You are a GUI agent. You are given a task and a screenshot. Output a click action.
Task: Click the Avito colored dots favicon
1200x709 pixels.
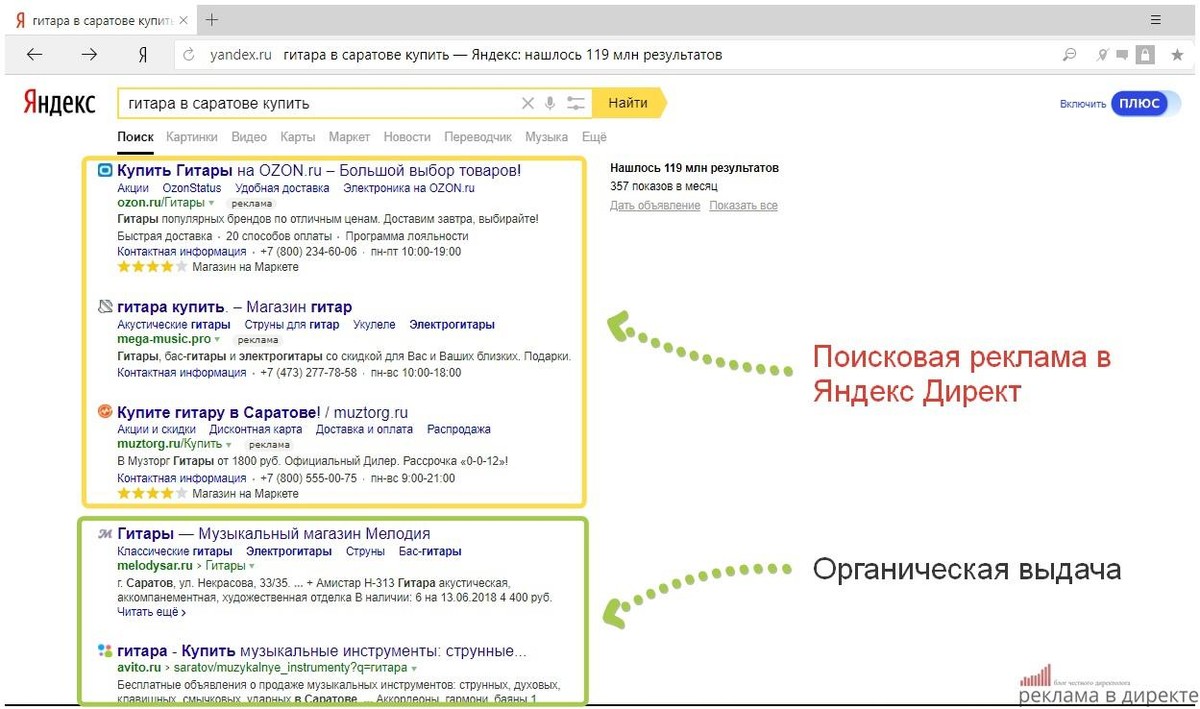[x=105, y=651]
